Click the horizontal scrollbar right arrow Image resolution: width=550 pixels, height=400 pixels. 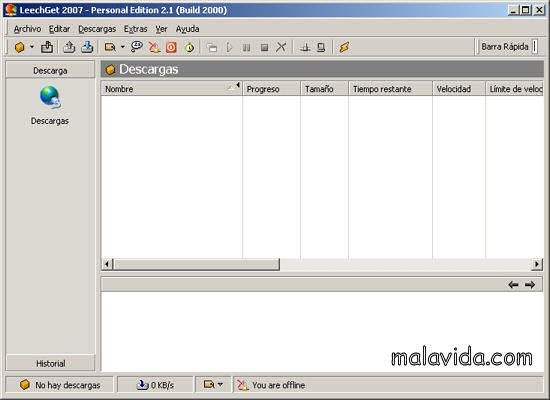537,264
